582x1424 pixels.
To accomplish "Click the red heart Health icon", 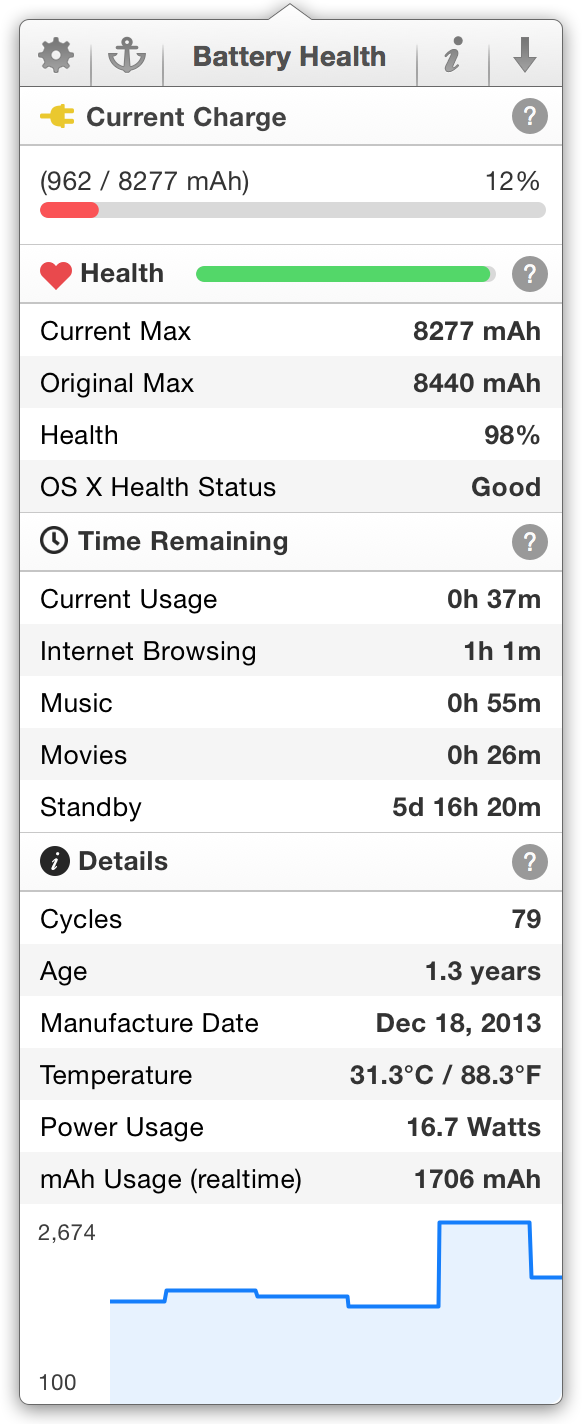I will click(56, 274).
